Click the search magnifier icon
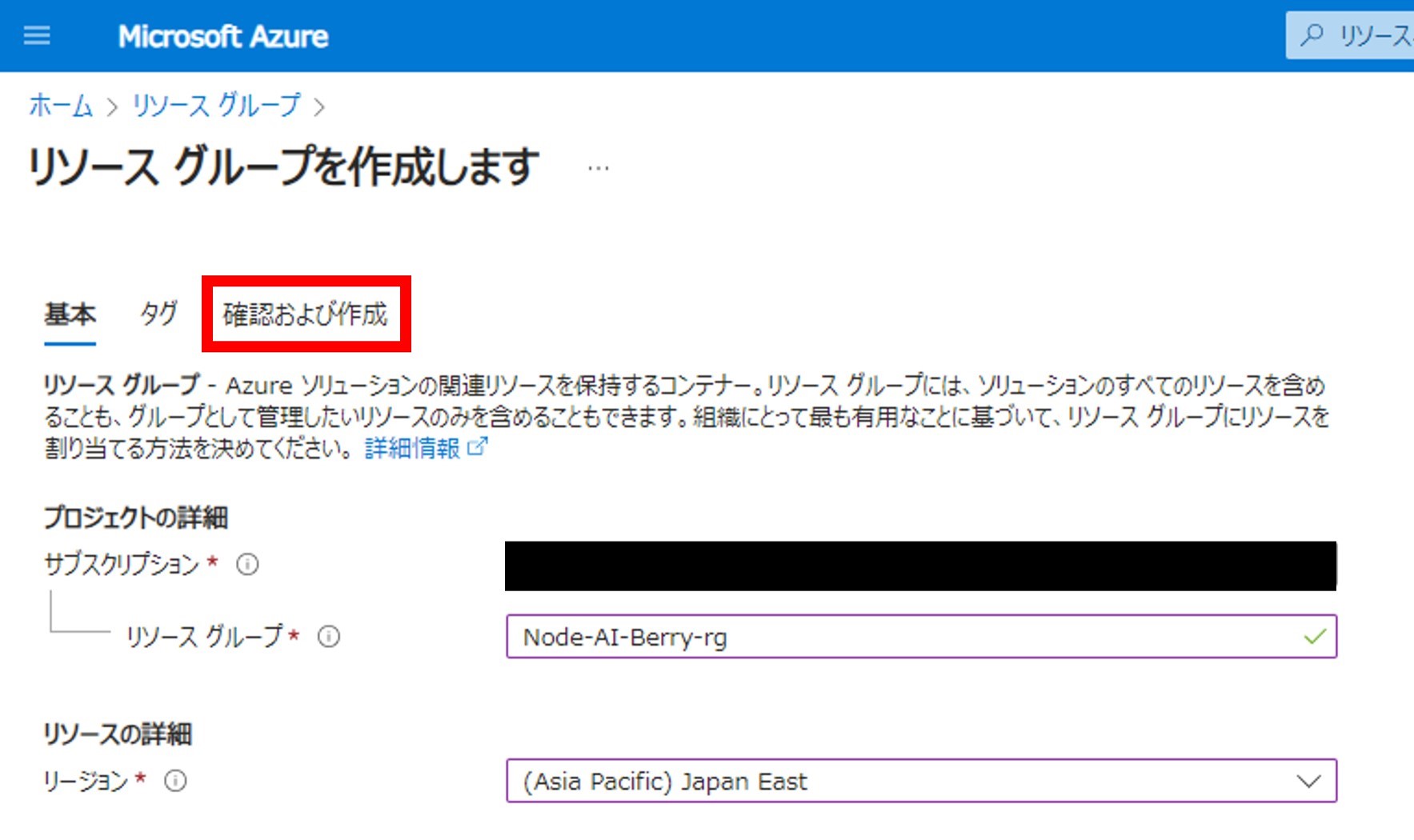The image size is (1414, 840). tap(1312, 35)
